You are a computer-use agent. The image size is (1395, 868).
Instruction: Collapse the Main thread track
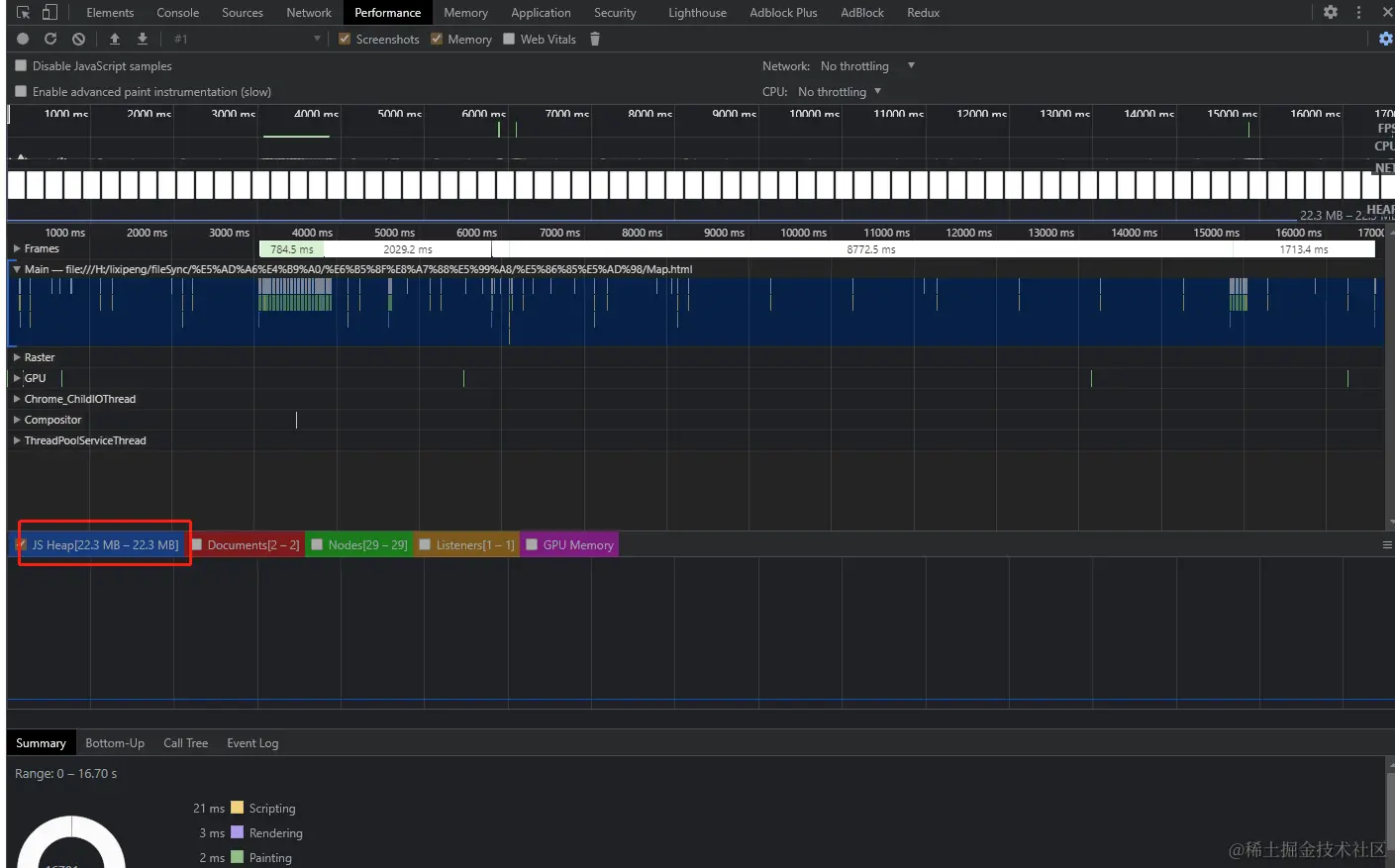(17, 269)
